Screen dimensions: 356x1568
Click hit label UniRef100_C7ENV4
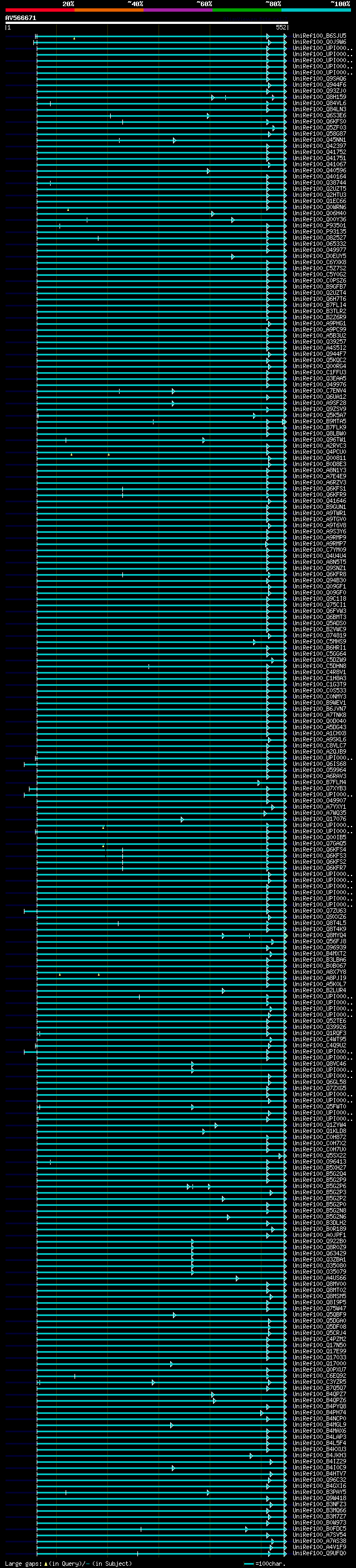coord(319,391)
